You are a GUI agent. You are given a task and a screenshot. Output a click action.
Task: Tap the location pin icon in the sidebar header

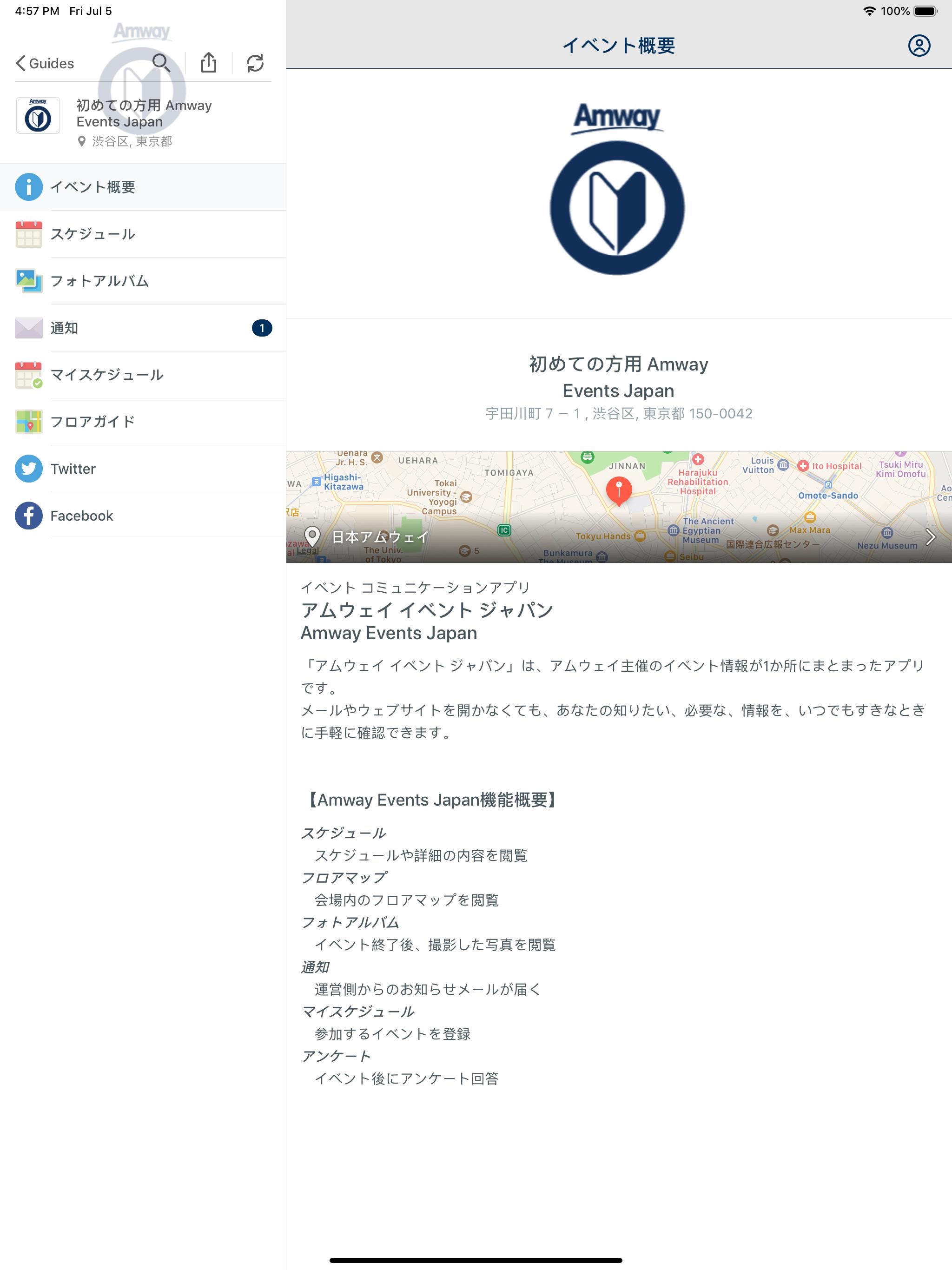click(81, 141)
